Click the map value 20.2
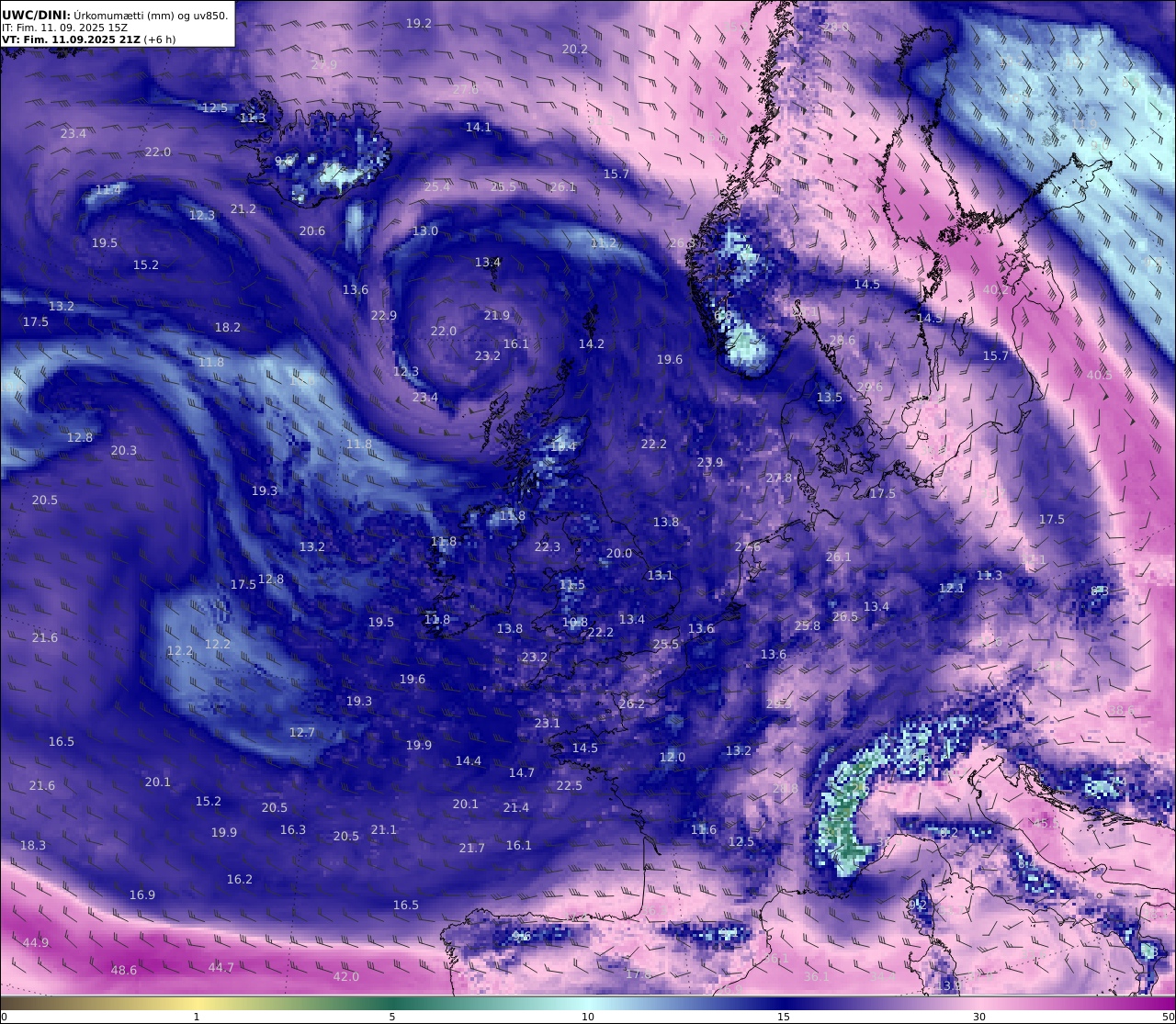The width and height of the screenshot is (1176, 1024). 575,49
